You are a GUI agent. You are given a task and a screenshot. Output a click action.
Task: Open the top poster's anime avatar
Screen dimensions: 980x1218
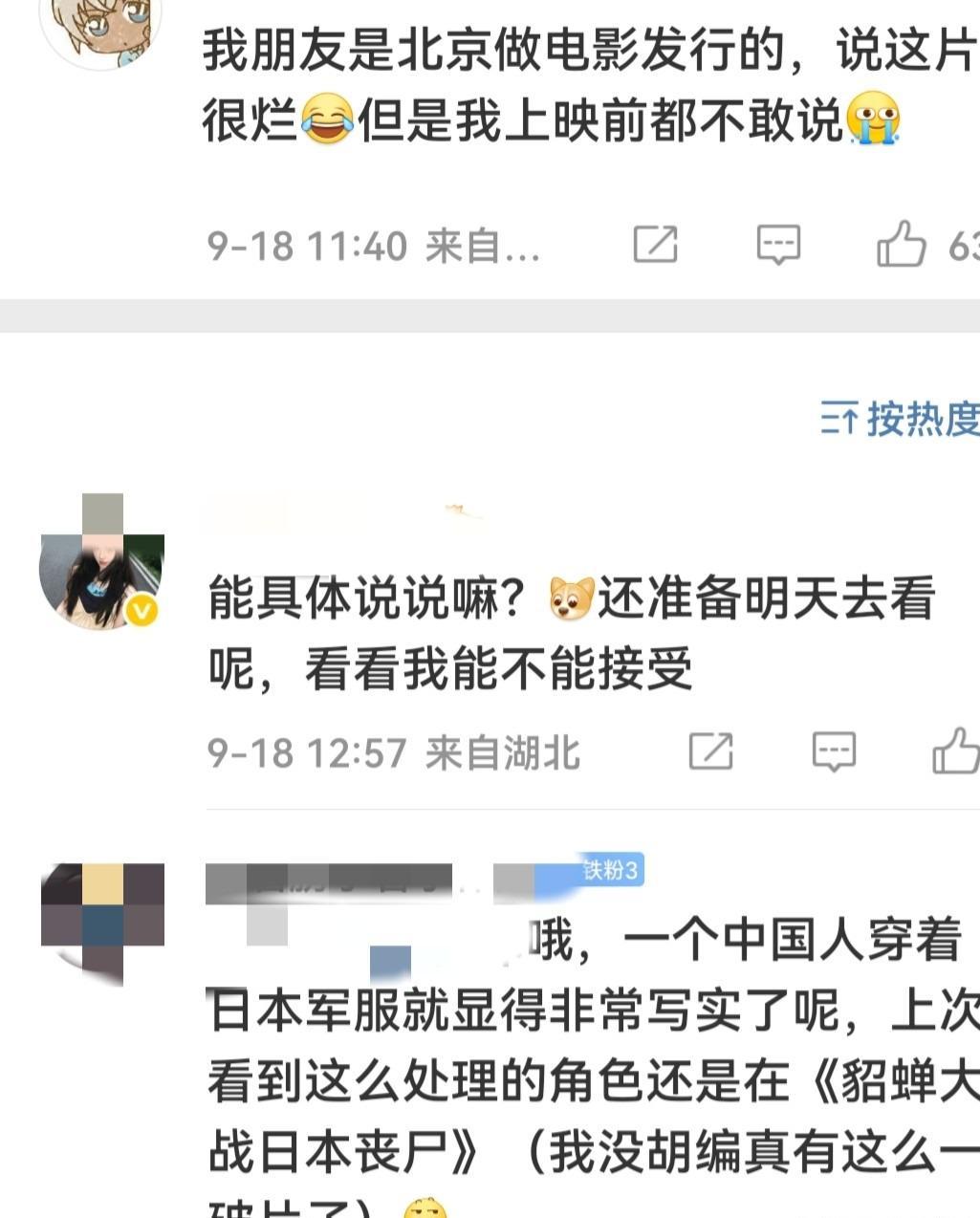[101, 29]
